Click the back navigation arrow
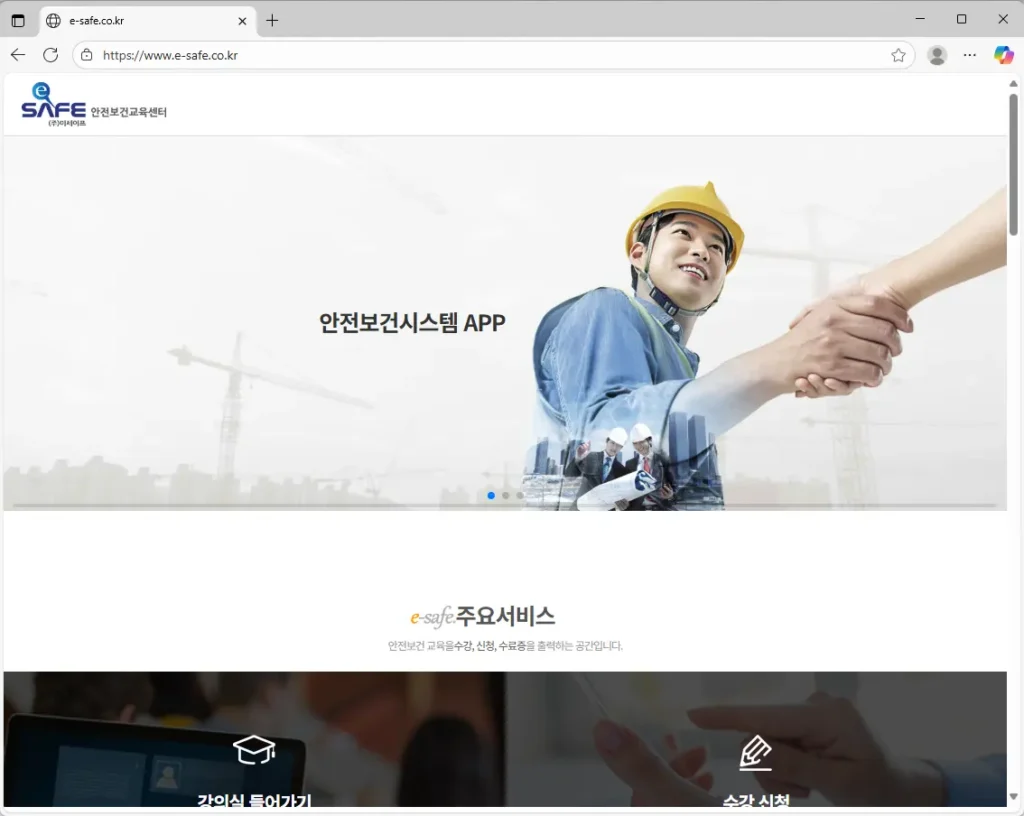1024x816 pixels. (x=17, y=55)
